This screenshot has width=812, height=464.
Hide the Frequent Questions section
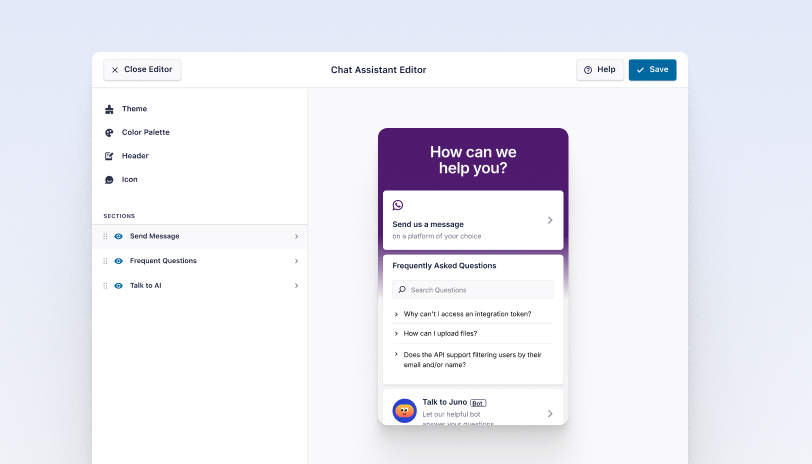tap(118, 261)
